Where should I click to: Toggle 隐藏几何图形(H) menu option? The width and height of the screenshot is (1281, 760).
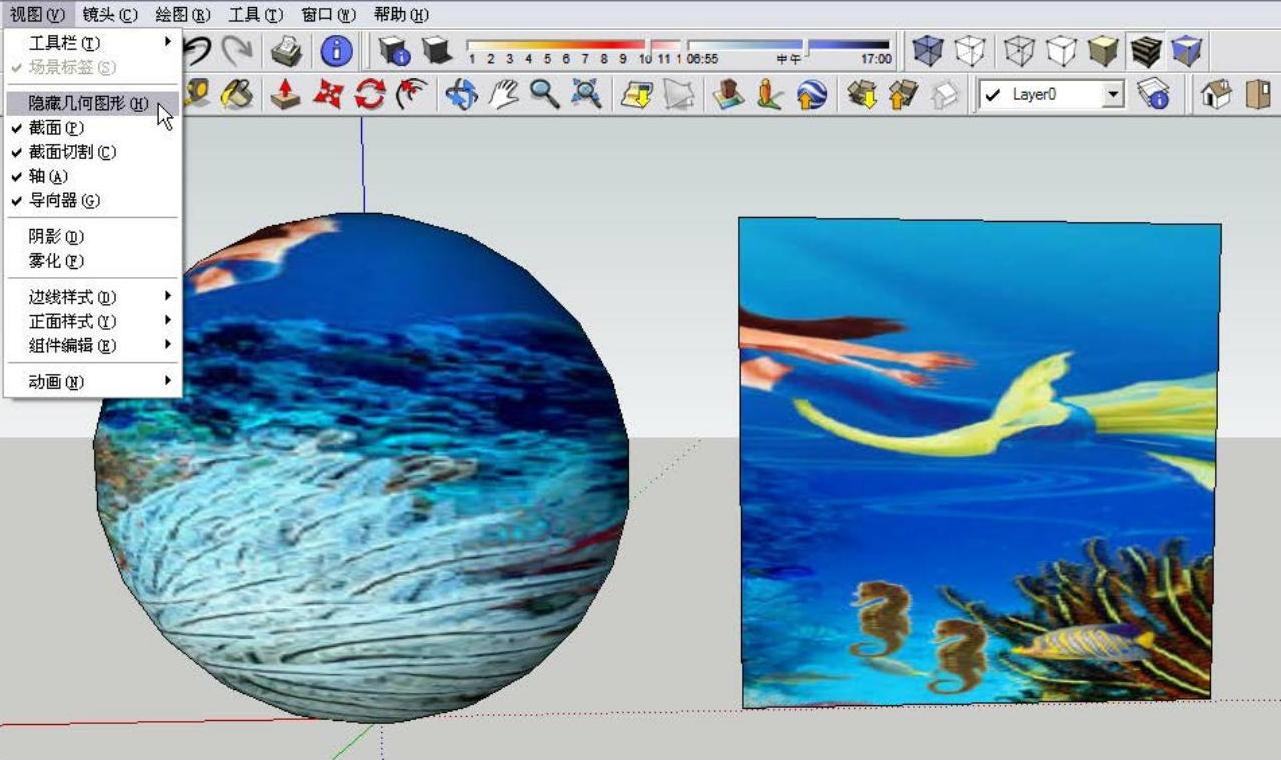tap(92, 103)
